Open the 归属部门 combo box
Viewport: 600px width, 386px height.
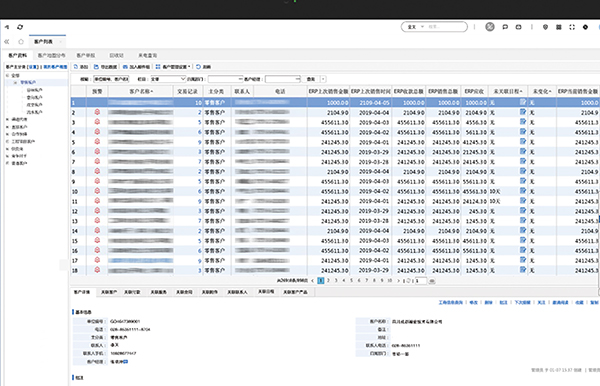point(225,79)
